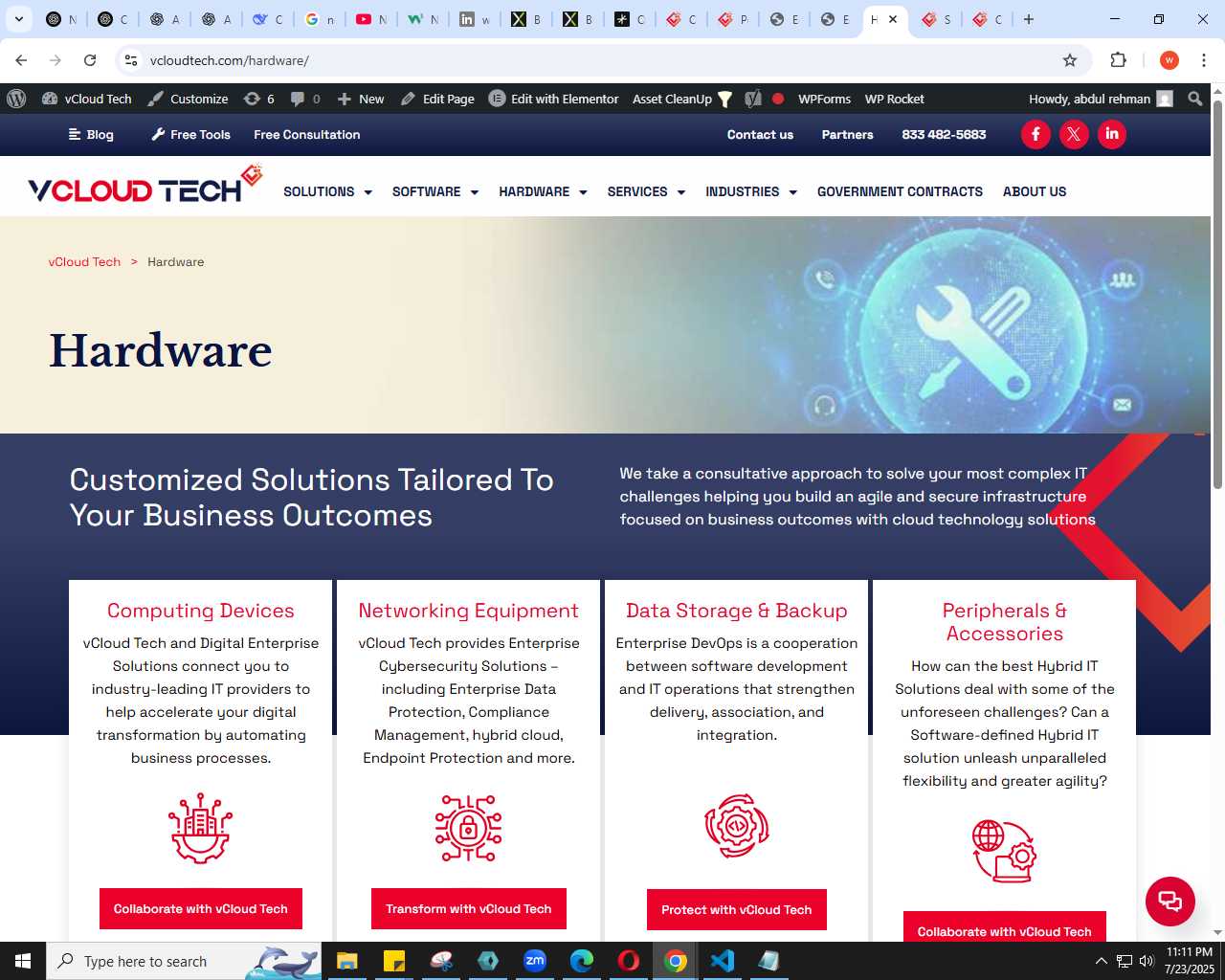The image size is (1225, 980).
Task: Click the Facebook social icon
Action: point(1036,134)
